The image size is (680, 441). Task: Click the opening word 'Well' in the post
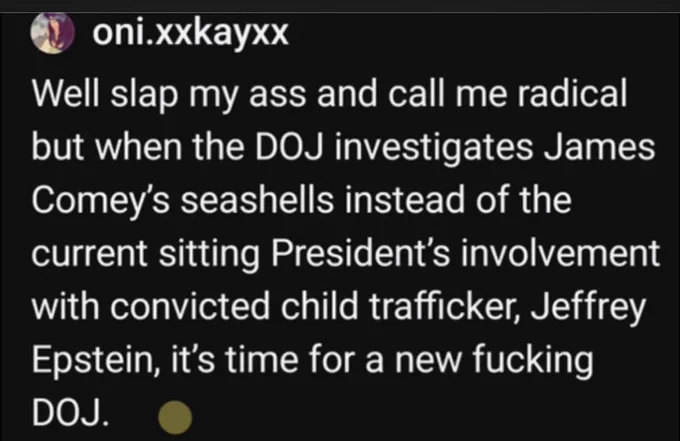[66, 94]
